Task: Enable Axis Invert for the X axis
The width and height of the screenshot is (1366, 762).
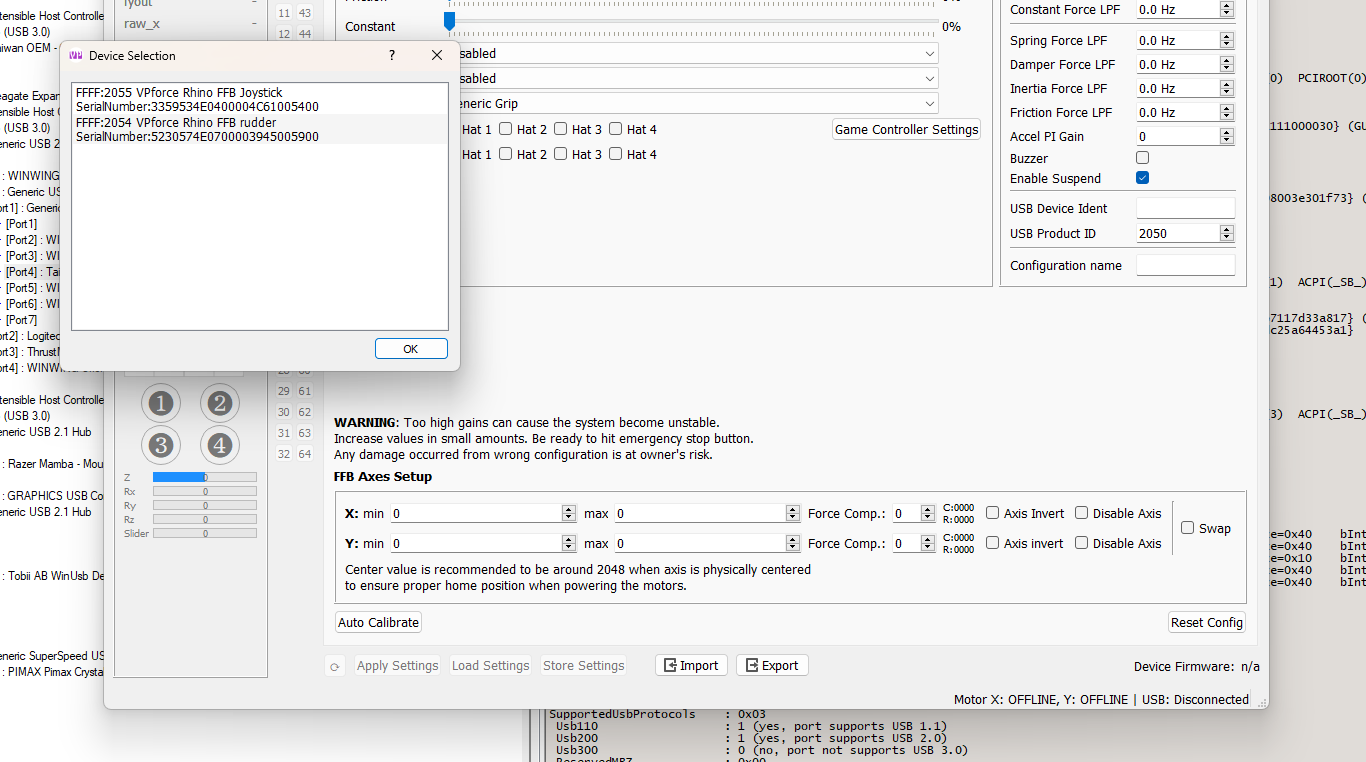Action: [x=993, y=513]
